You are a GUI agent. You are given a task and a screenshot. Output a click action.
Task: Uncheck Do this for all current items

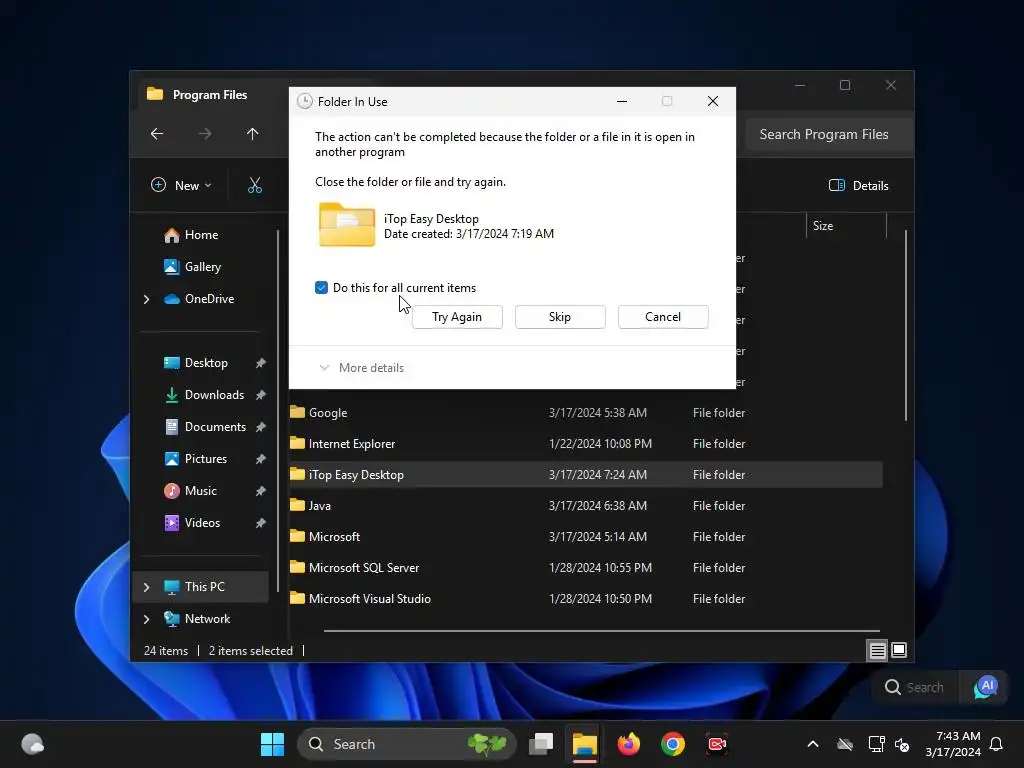[321, 288]
